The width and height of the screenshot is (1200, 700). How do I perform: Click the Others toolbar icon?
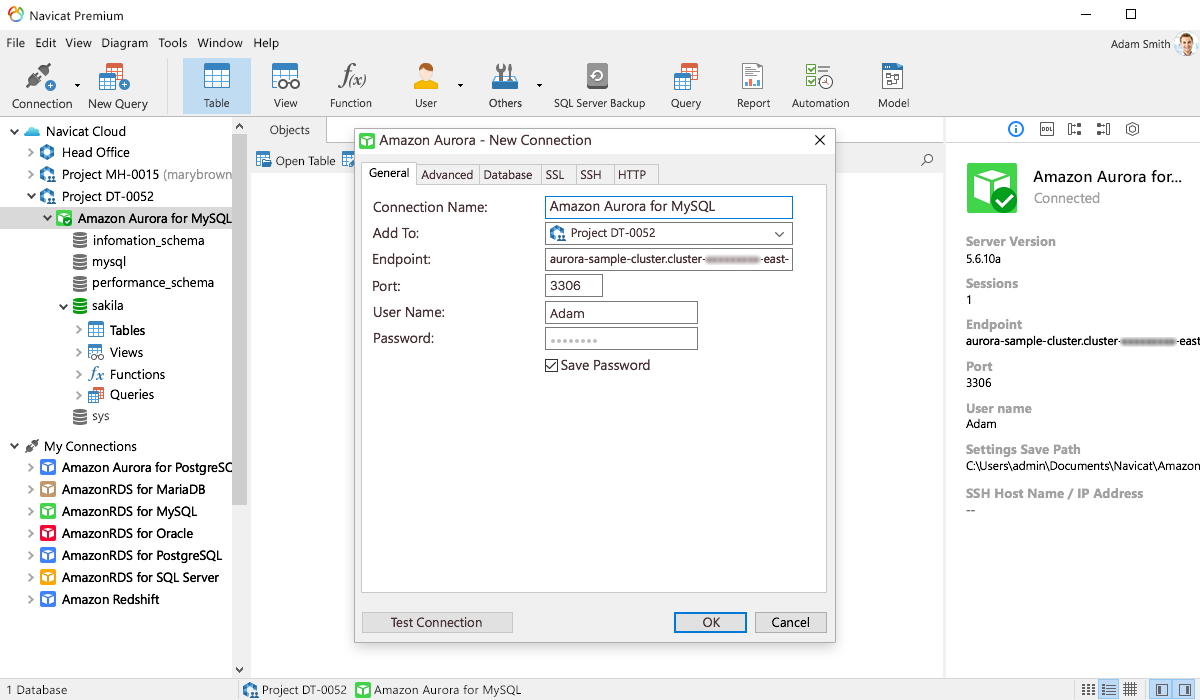point(505,78)
